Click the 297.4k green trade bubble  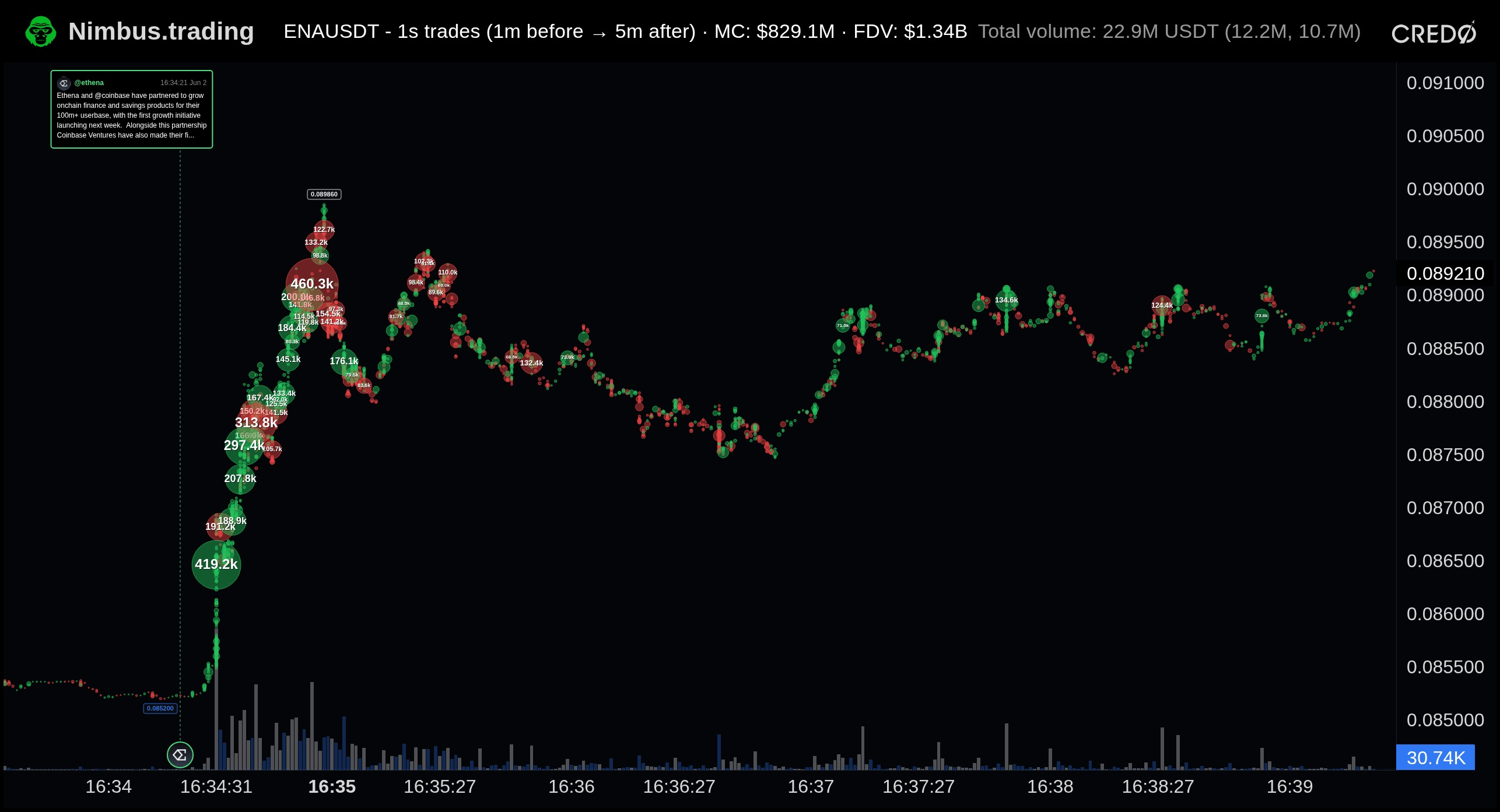[x=244, y=445]
